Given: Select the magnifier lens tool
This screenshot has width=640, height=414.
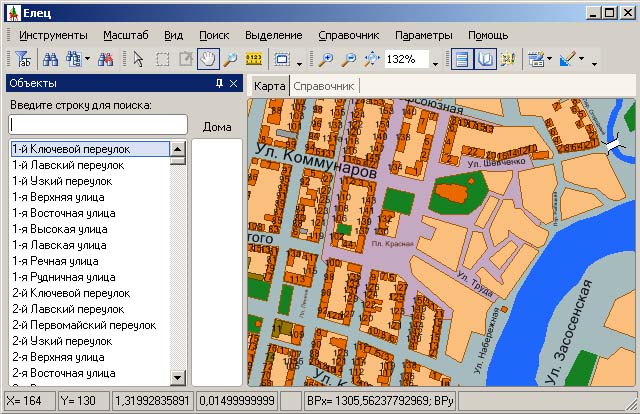Looking at the screenshot, I should [x=231, y=59].
